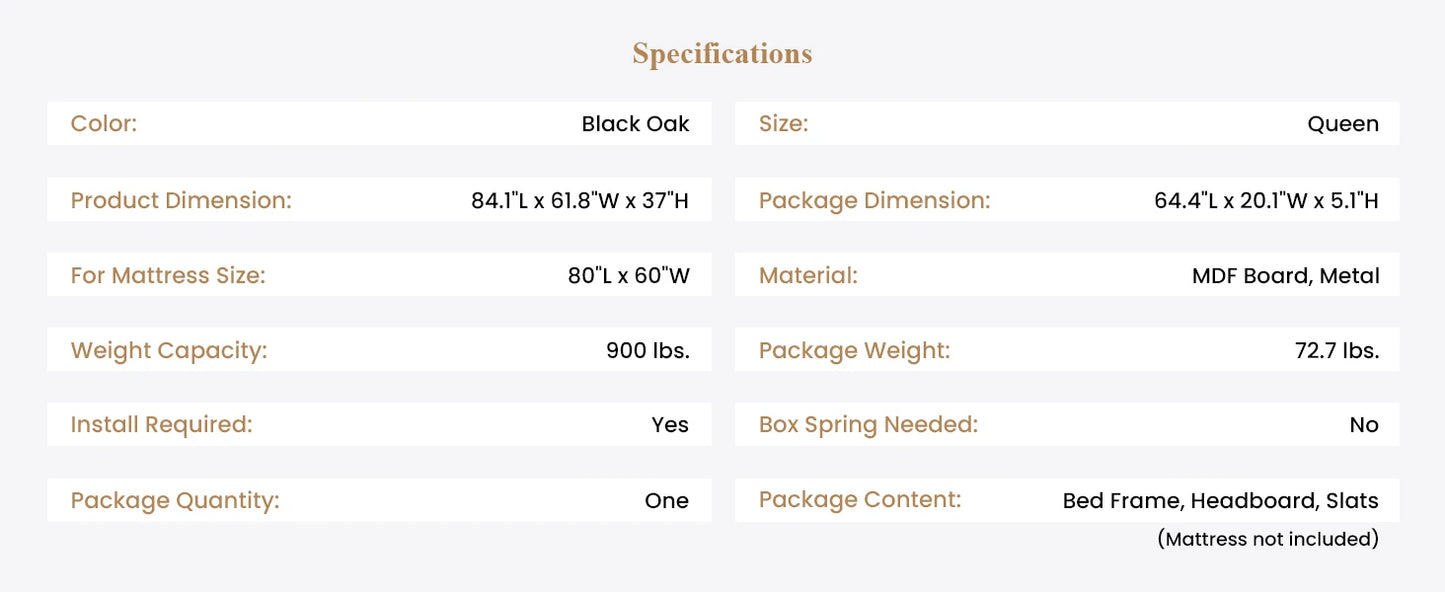Screen dimensions: 1445x592
Task: Select the Queen size value
Action: tap(1342, 124)
